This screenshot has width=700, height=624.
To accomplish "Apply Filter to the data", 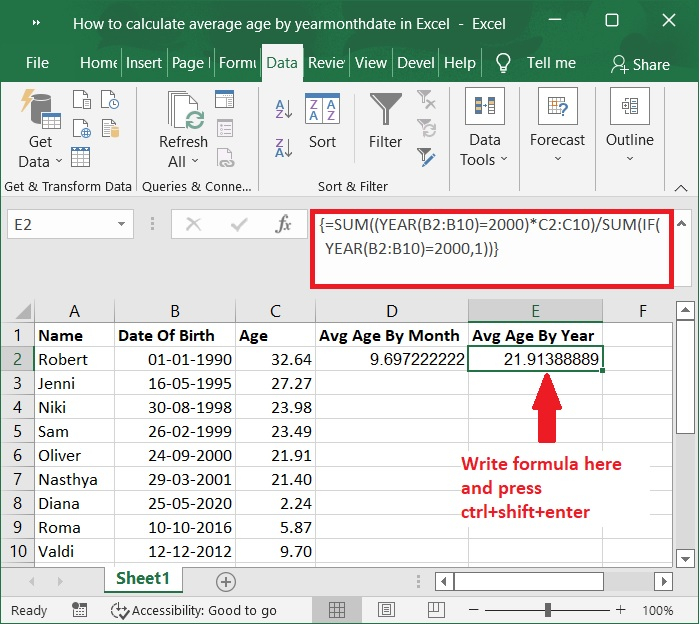I will pyautogui.click(x=385, y=122).
